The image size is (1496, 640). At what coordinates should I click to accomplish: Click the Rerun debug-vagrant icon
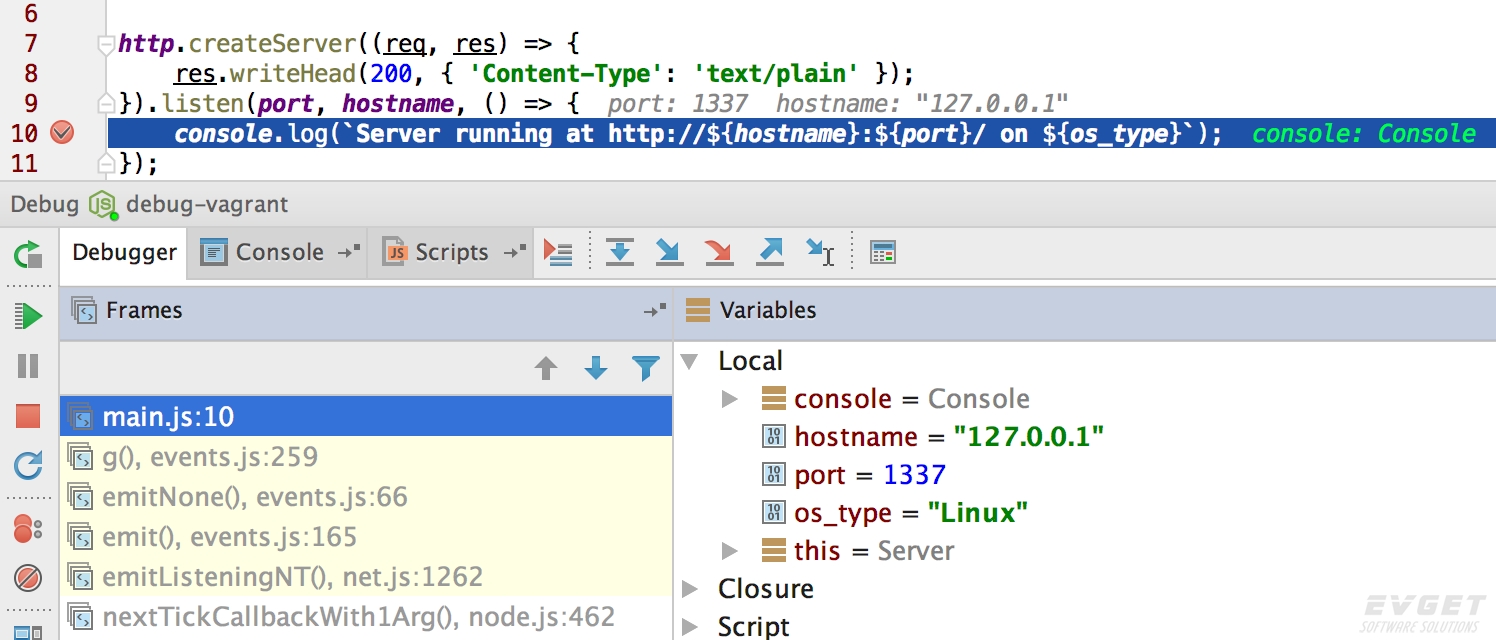coord(28,254)
